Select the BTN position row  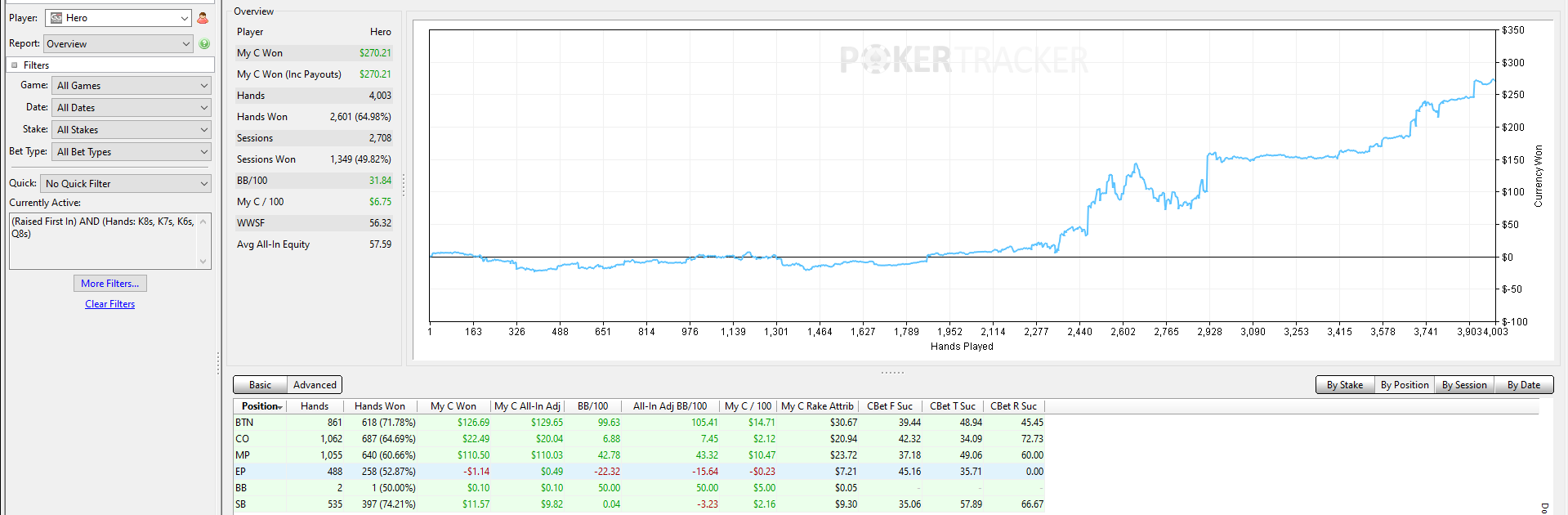(639, 423)
